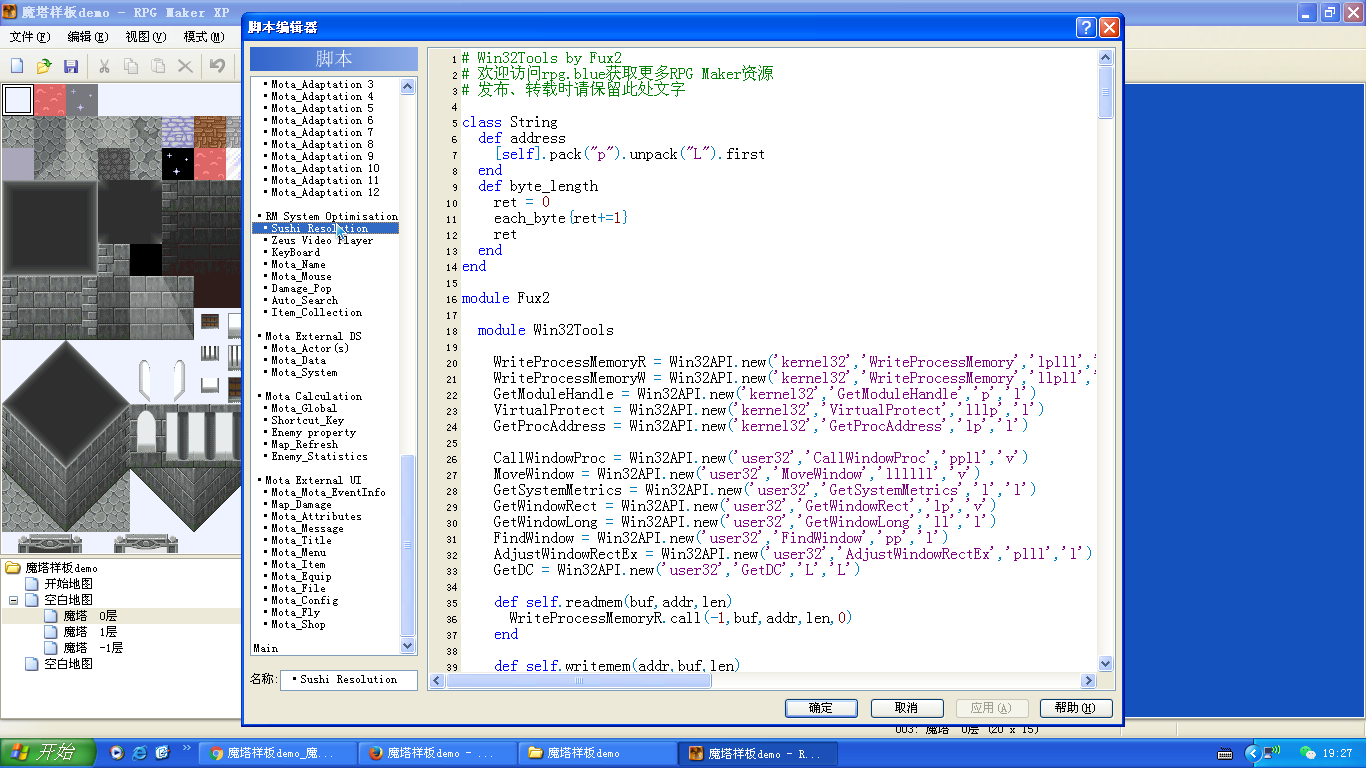Click the New Project toolbar icon
This screenshot has width=1366, height=768.
click(x=17, y=66)
